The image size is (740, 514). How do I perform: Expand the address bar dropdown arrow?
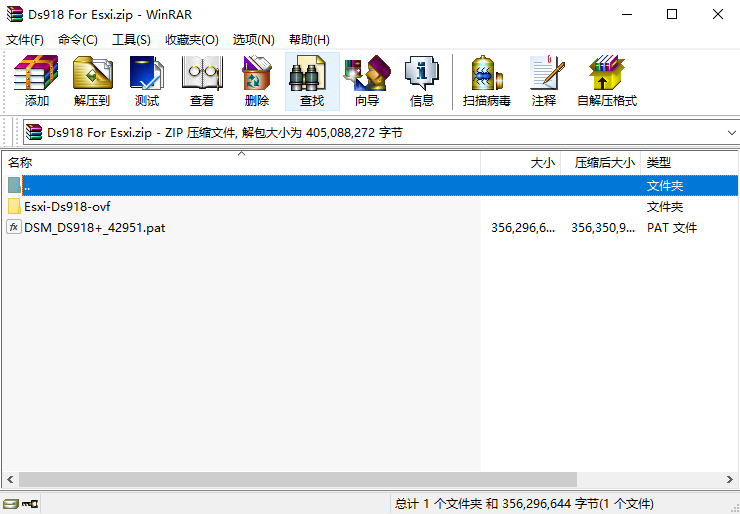(x=732, y=133)
